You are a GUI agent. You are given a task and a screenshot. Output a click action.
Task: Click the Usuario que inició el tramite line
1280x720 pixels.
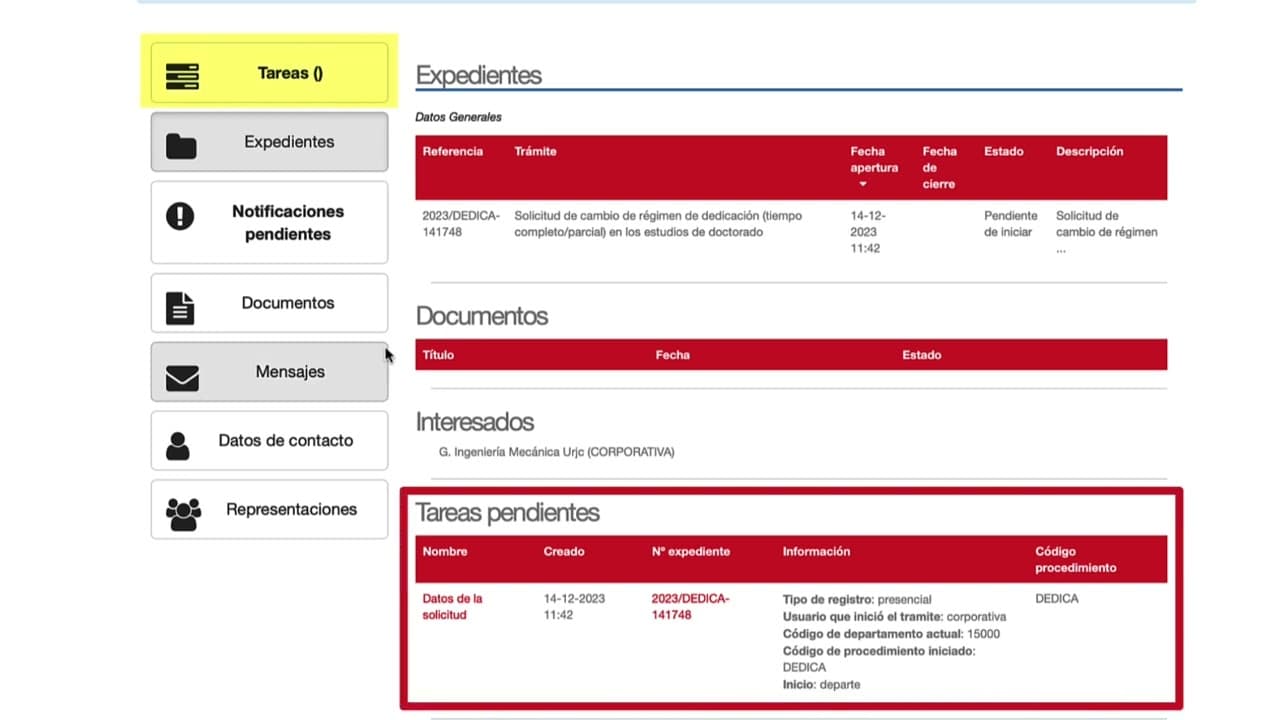coord(894,617)
